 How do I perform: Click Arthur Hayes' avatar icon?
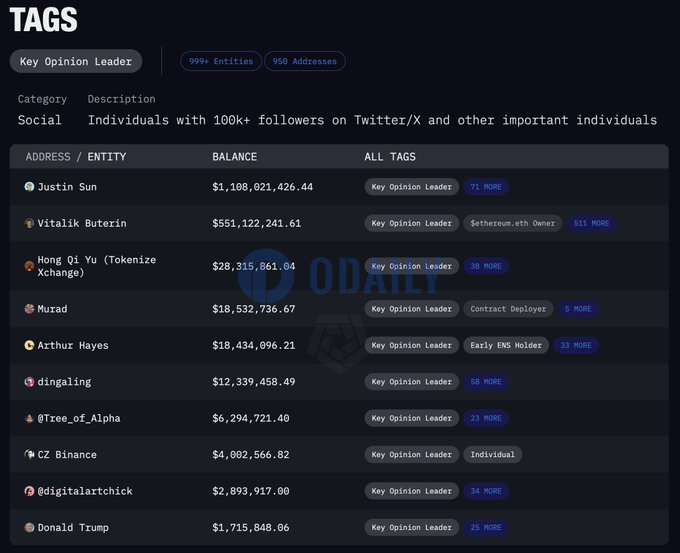click(x=29, y=345)
